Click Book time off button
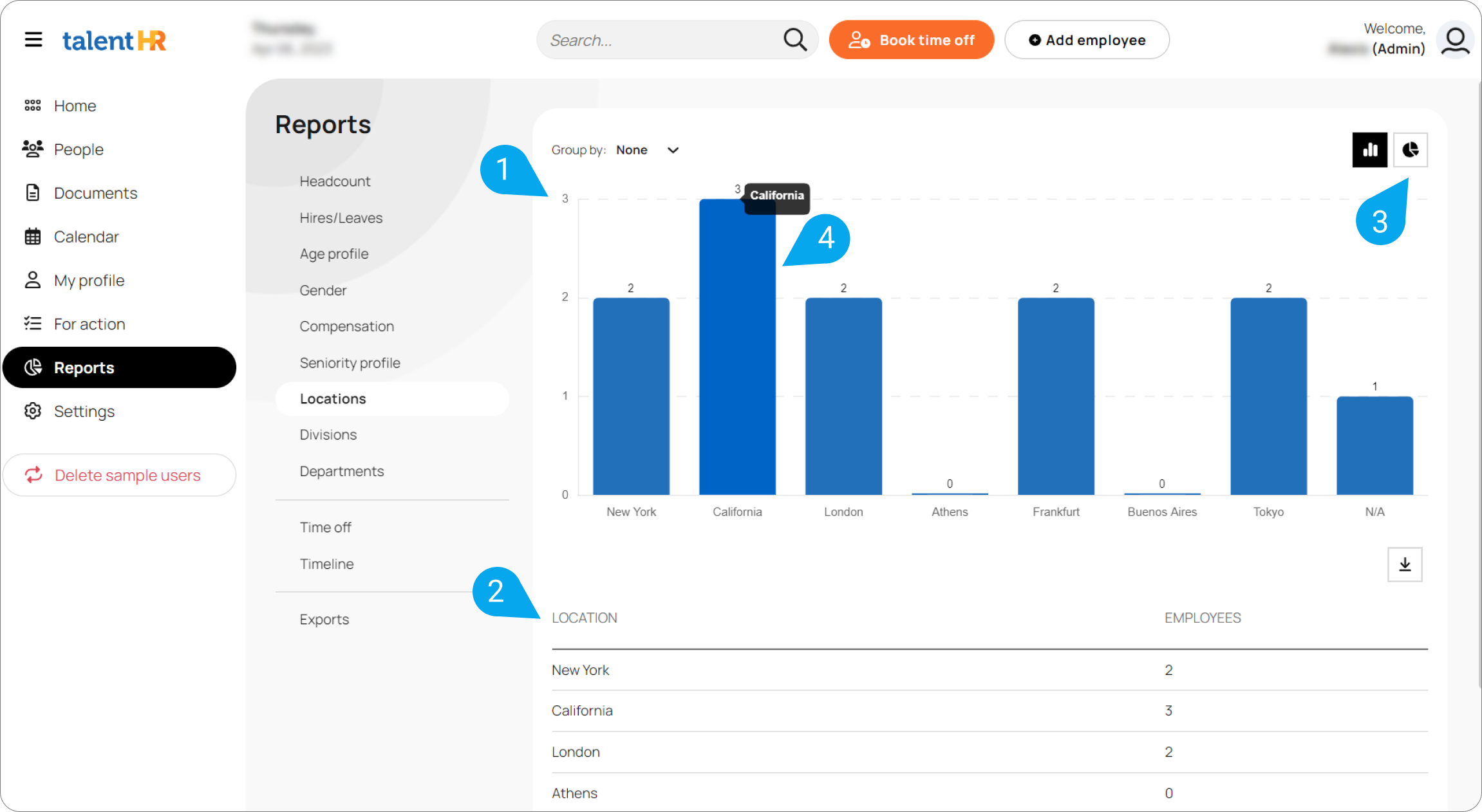 912,40
